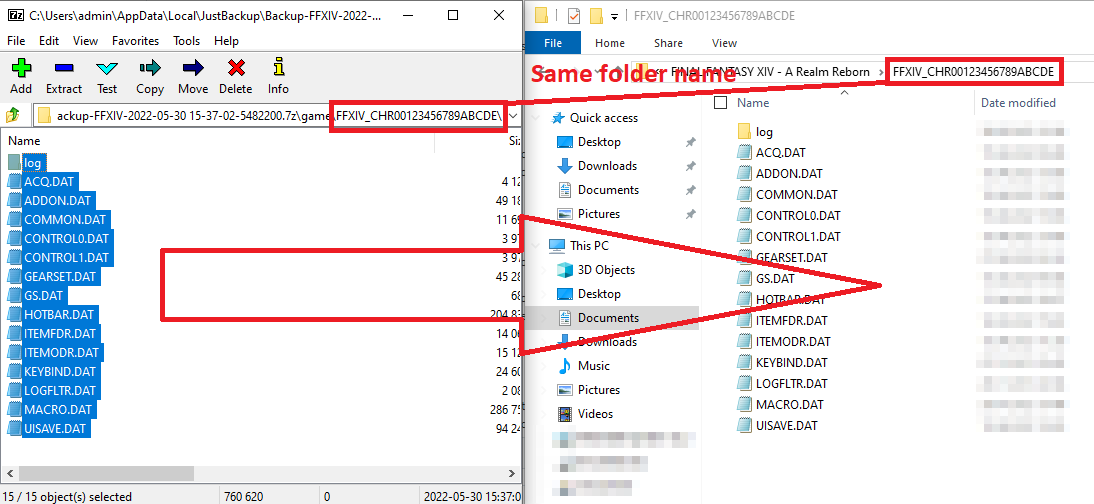
Task: Open the Favorites menu in 7-Zip
Action: [x=135, y=41]
